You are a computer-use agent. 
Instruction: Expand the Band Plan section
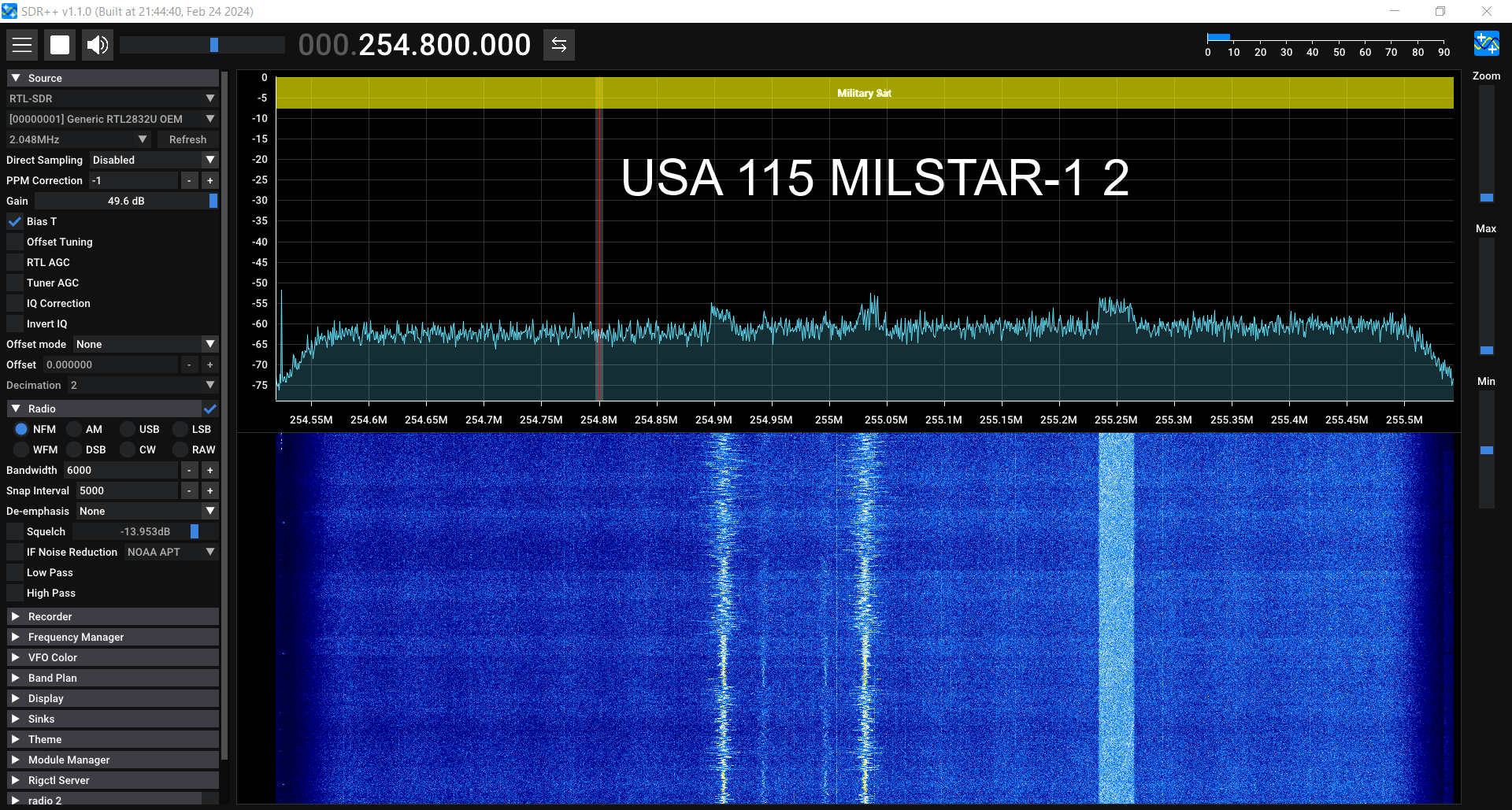113,678
